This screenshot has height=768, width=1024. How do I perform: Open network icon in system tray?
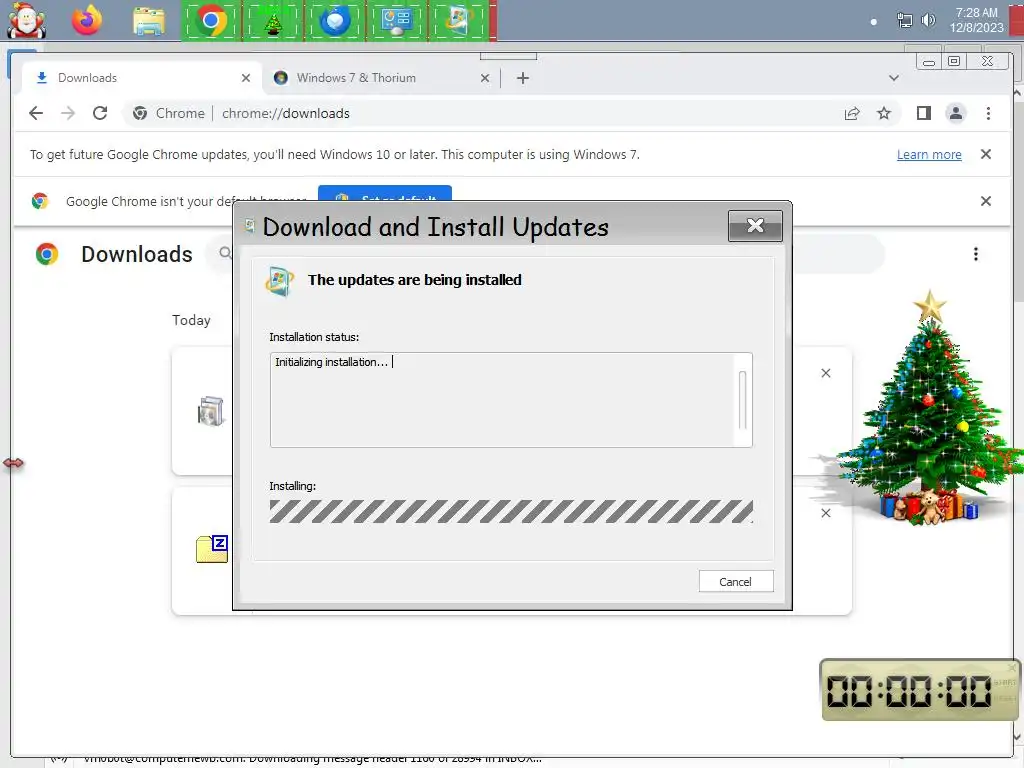click(904, 21)
